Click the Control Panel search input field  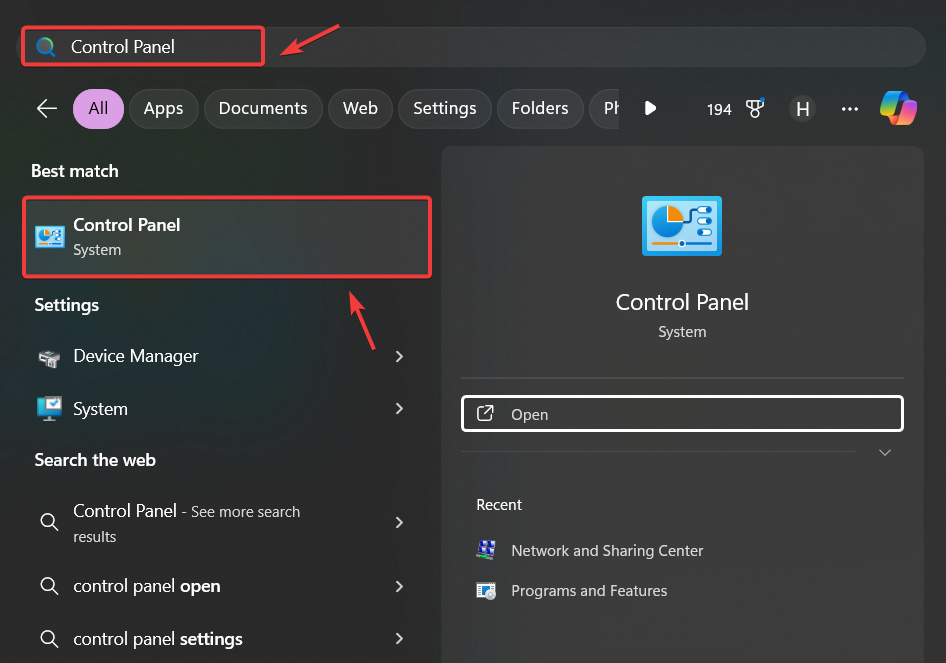pos(471,46)
